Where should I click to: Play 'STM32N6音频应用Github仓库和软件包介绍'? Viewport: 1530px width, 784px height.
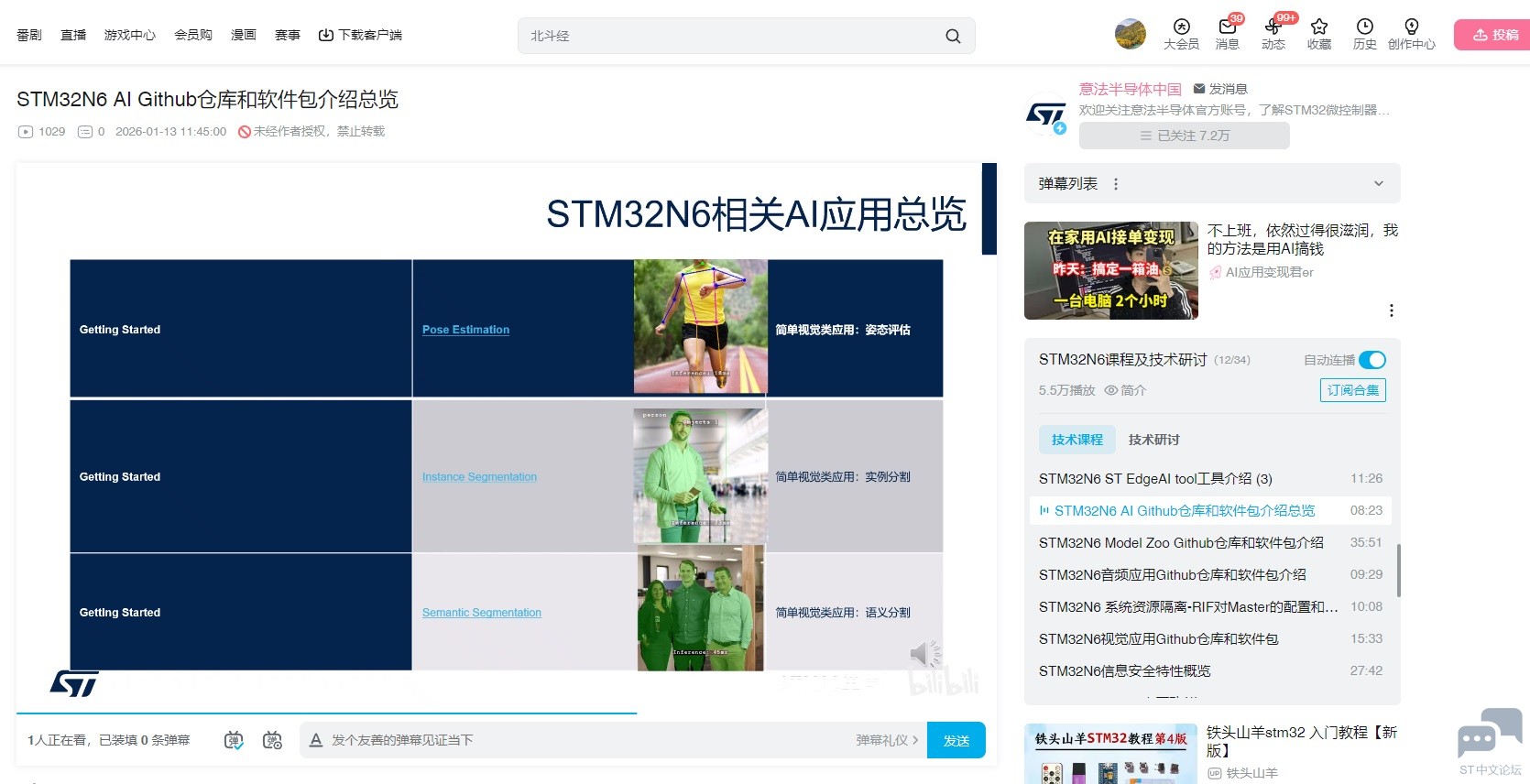coord(1210,574)
